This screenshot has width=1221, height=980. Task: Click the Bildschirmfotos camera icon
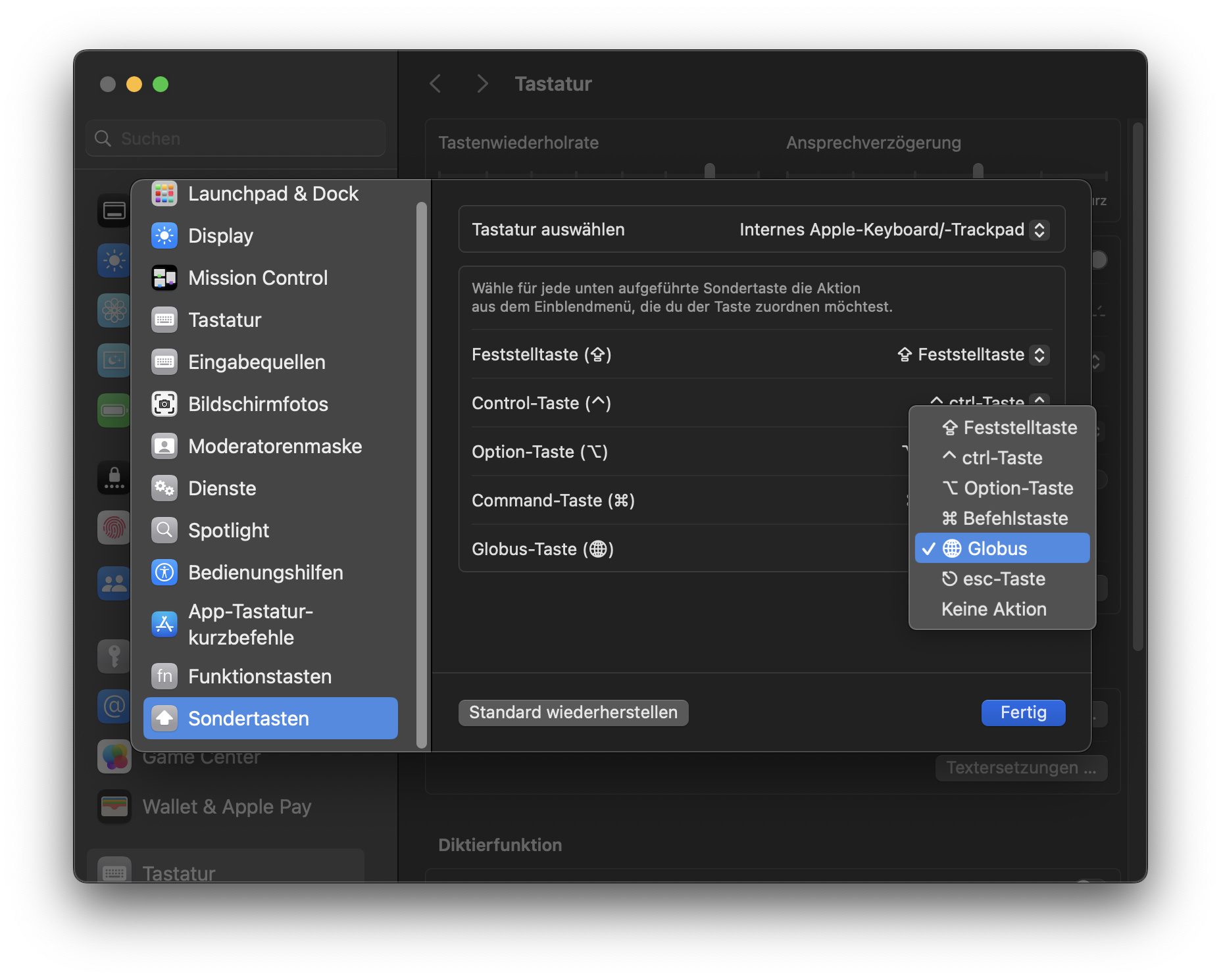pos(164,404)
